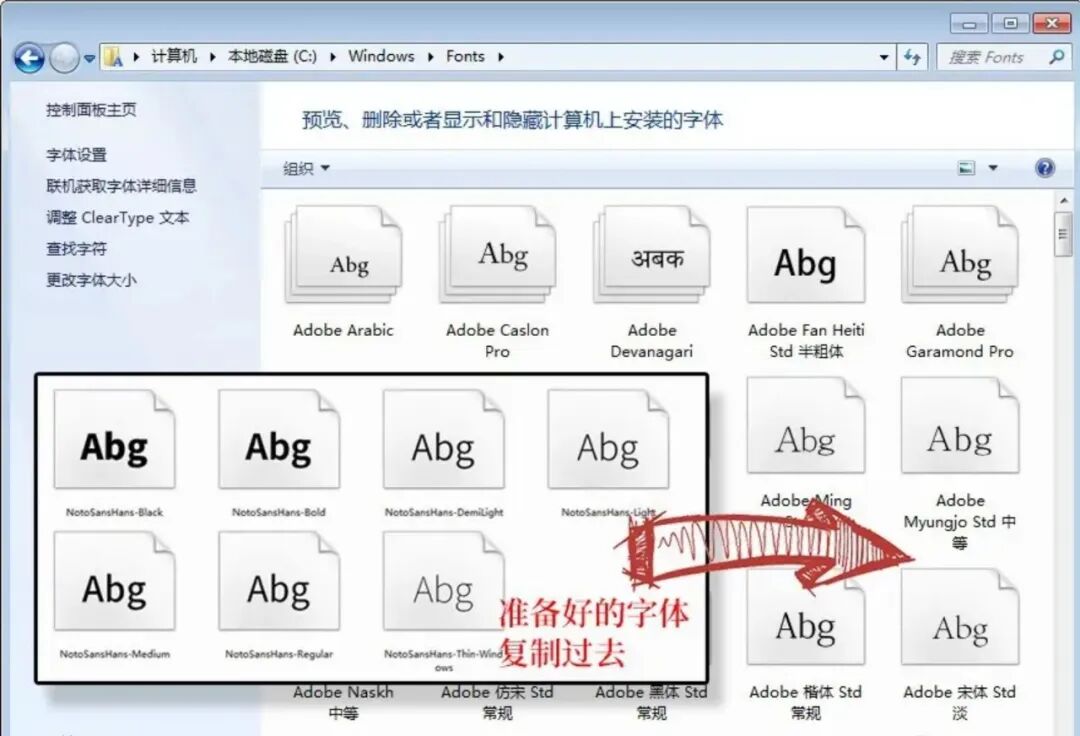Click the Back navigation arrow
Image resolution: width=1080 pixels, height=736 pixels.
[30, 57]
